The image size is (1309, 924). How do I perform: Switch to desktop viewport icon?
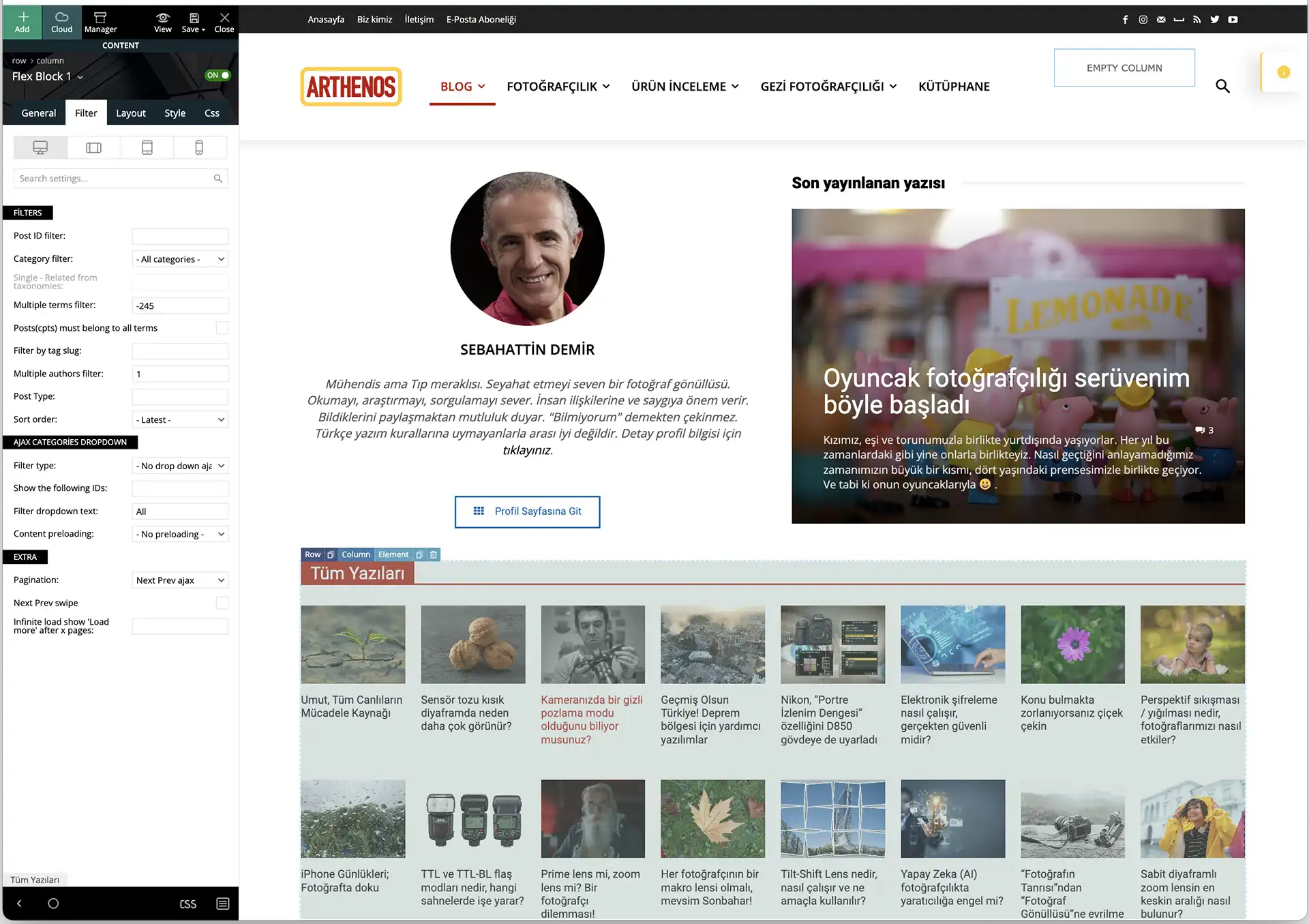[x=40, y=147]
